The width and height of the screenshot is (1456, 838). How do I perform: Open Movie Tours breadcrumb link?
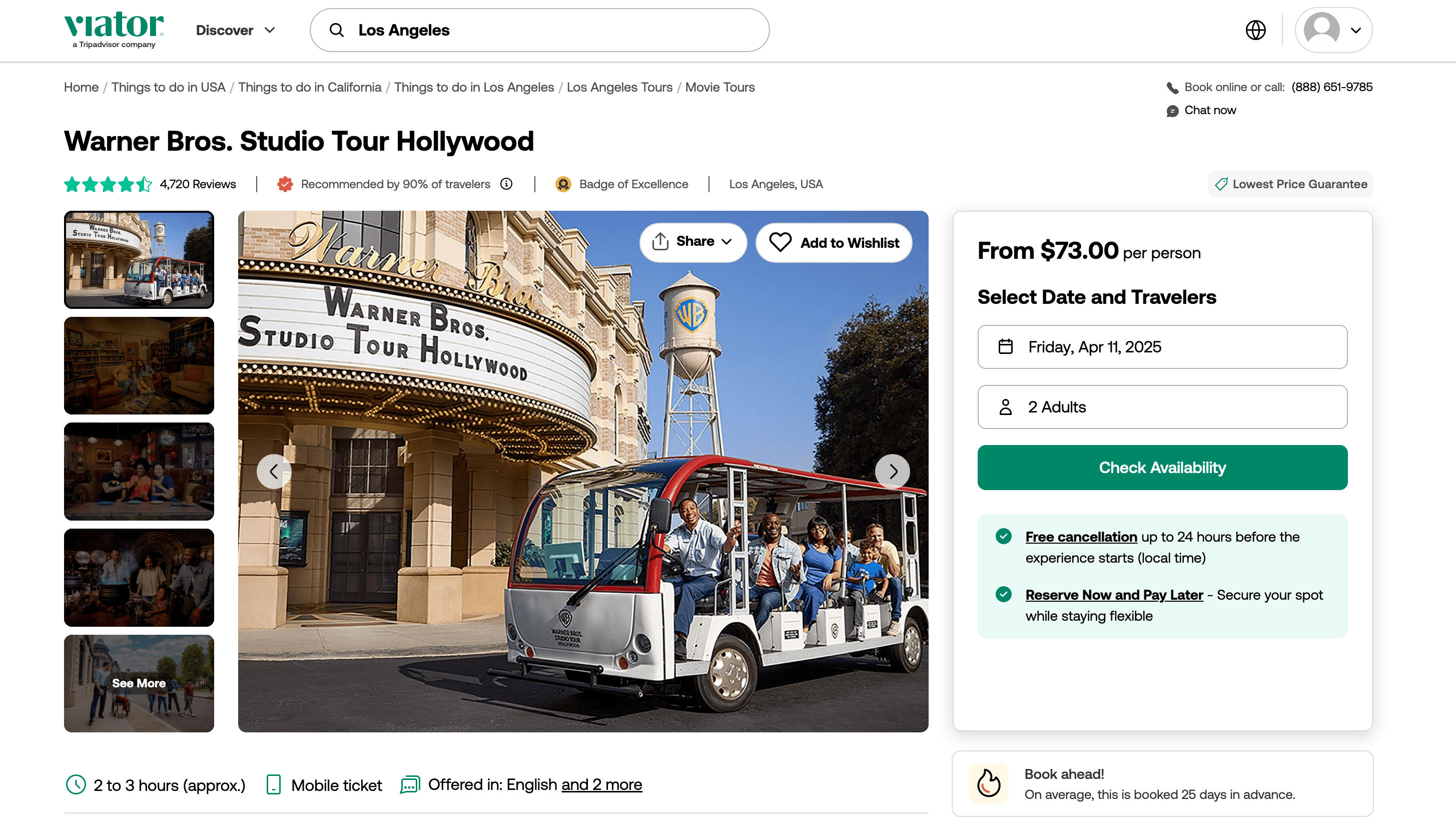(x=719, y=88)
